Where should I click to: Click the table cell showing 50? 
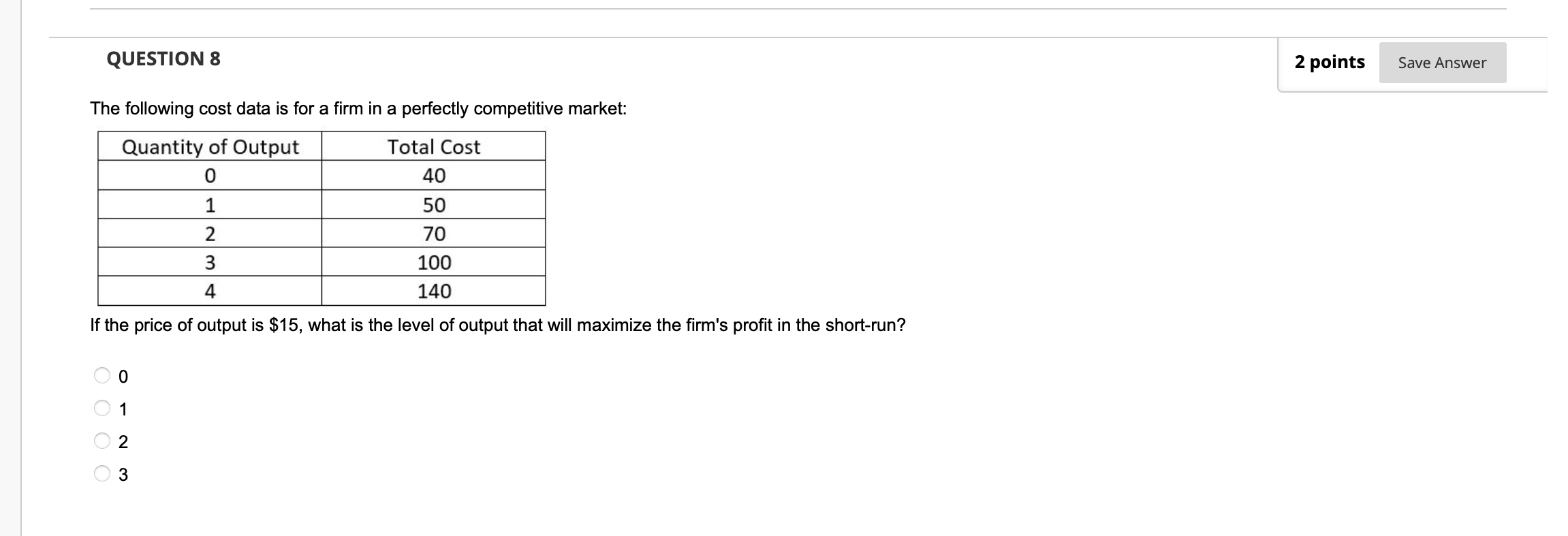point(434,204)
